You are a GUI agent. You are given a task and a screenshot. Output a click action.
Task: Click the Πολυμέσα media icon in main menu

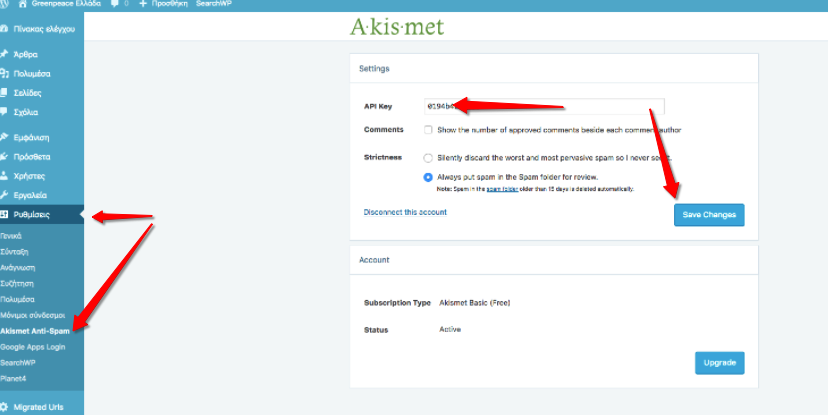4,74
